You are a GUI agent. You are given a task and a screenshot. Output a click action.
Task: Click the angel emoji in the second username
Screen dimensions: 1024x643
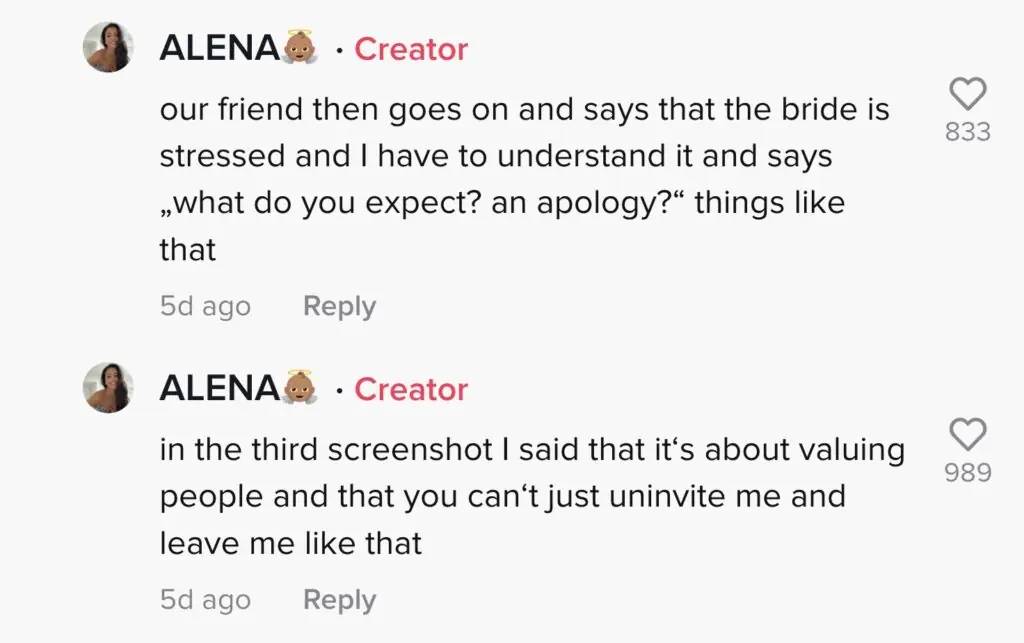tap(301, 388)
